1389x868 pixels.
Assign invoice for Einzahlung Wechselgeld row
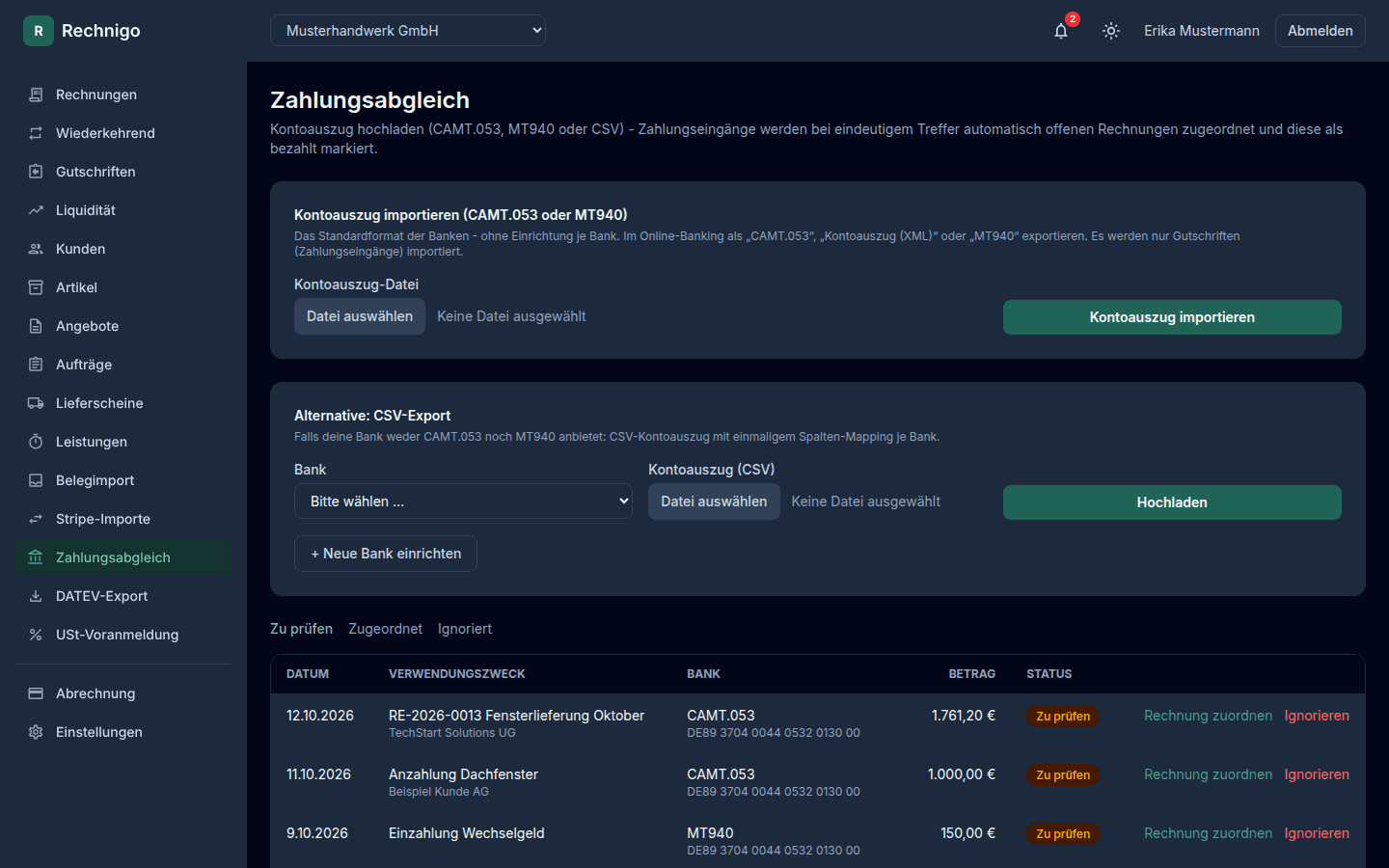pos(1208,833)
